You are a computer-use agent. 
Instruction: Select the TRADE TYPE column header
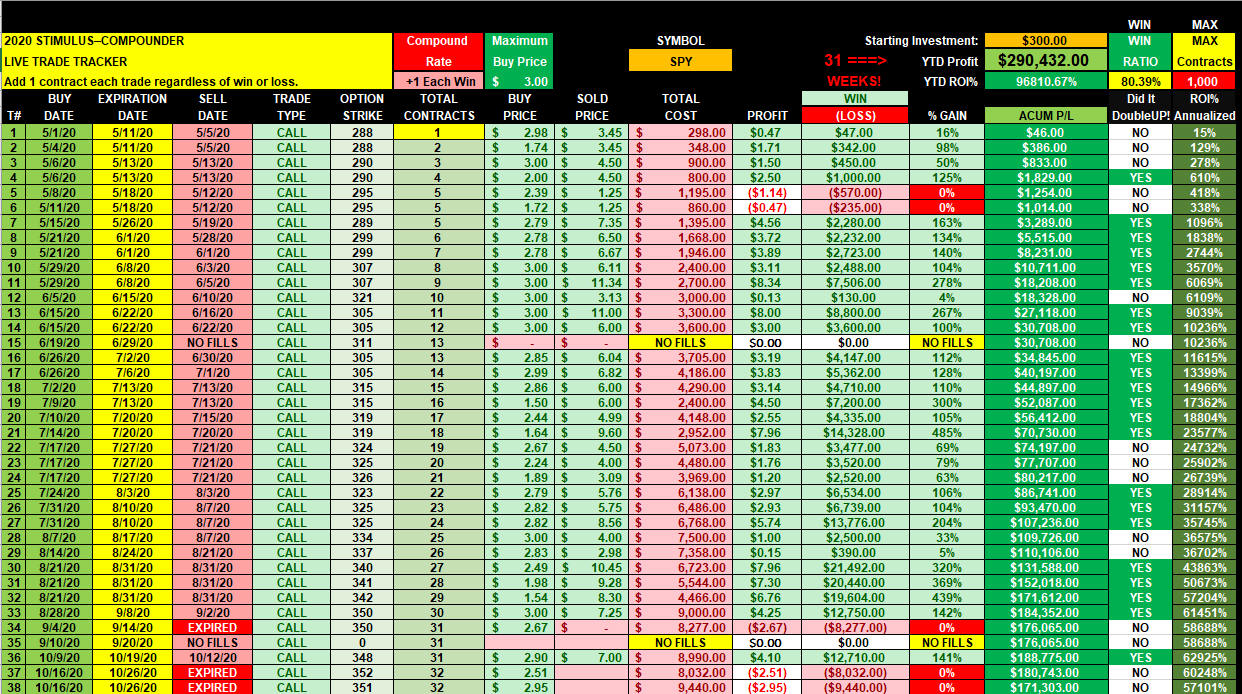click(292, 107)
